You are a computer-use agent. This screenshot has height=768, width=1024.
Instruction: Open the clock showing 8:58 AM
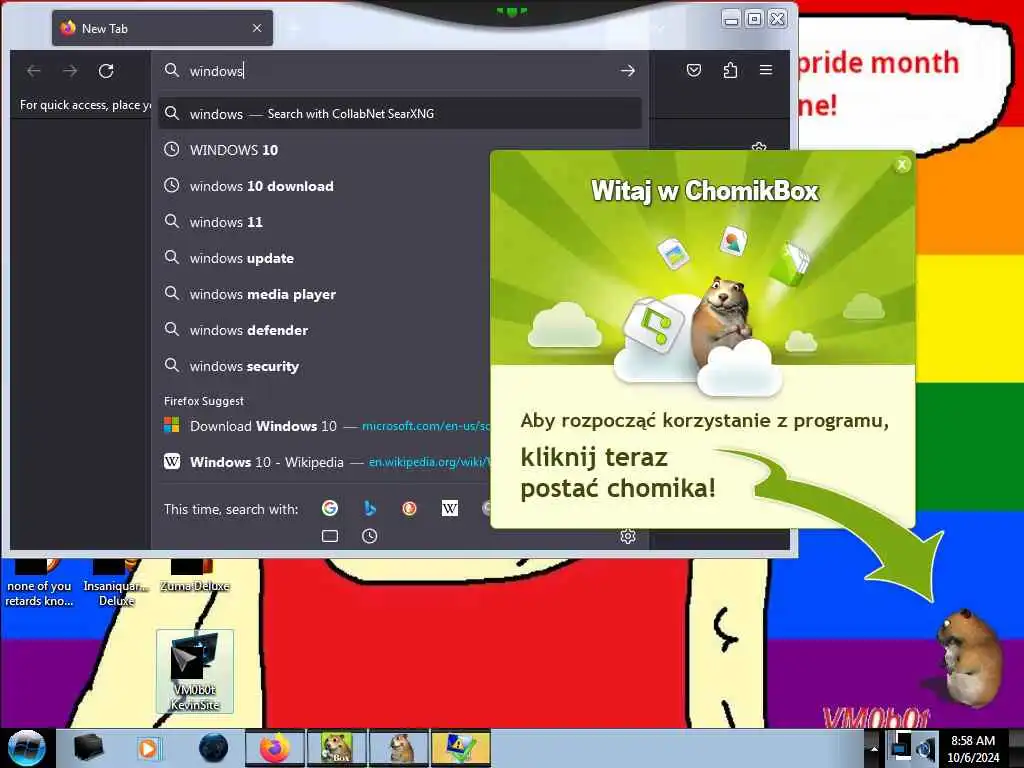click(973, 748)
